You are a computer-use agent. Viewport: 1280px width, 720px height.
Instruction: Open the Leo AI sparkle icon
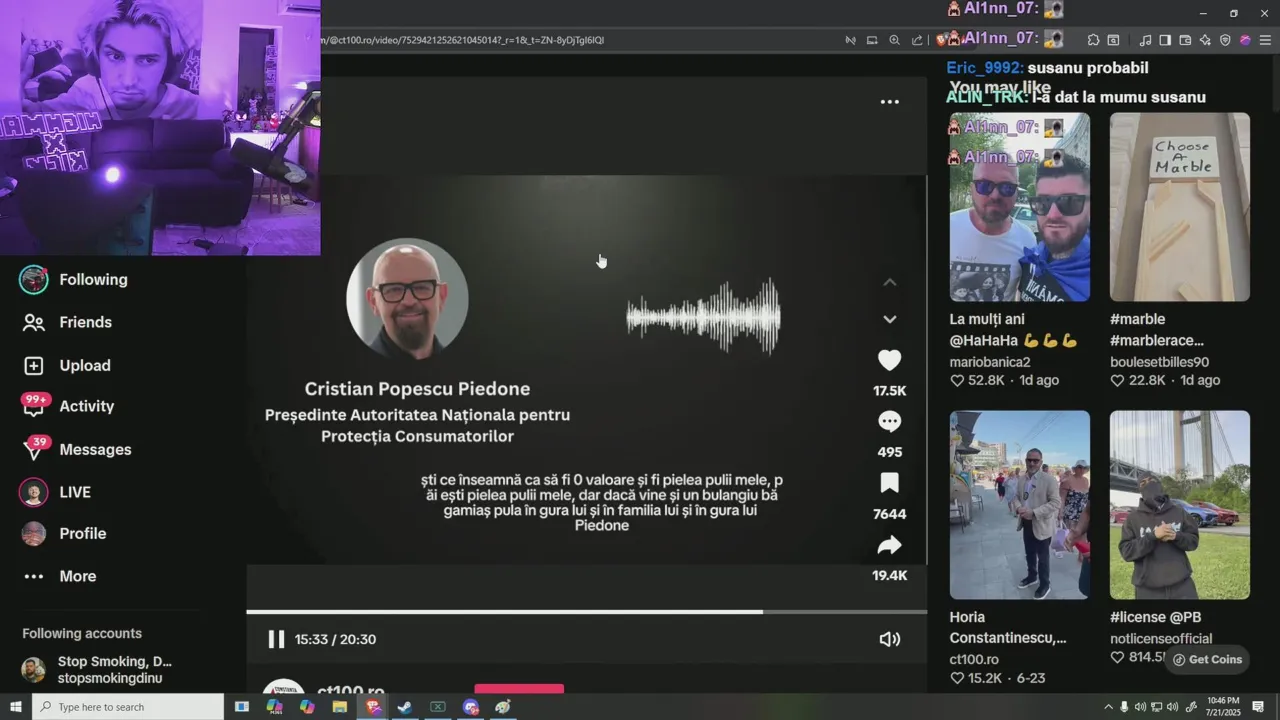(x=1205, y=40)
